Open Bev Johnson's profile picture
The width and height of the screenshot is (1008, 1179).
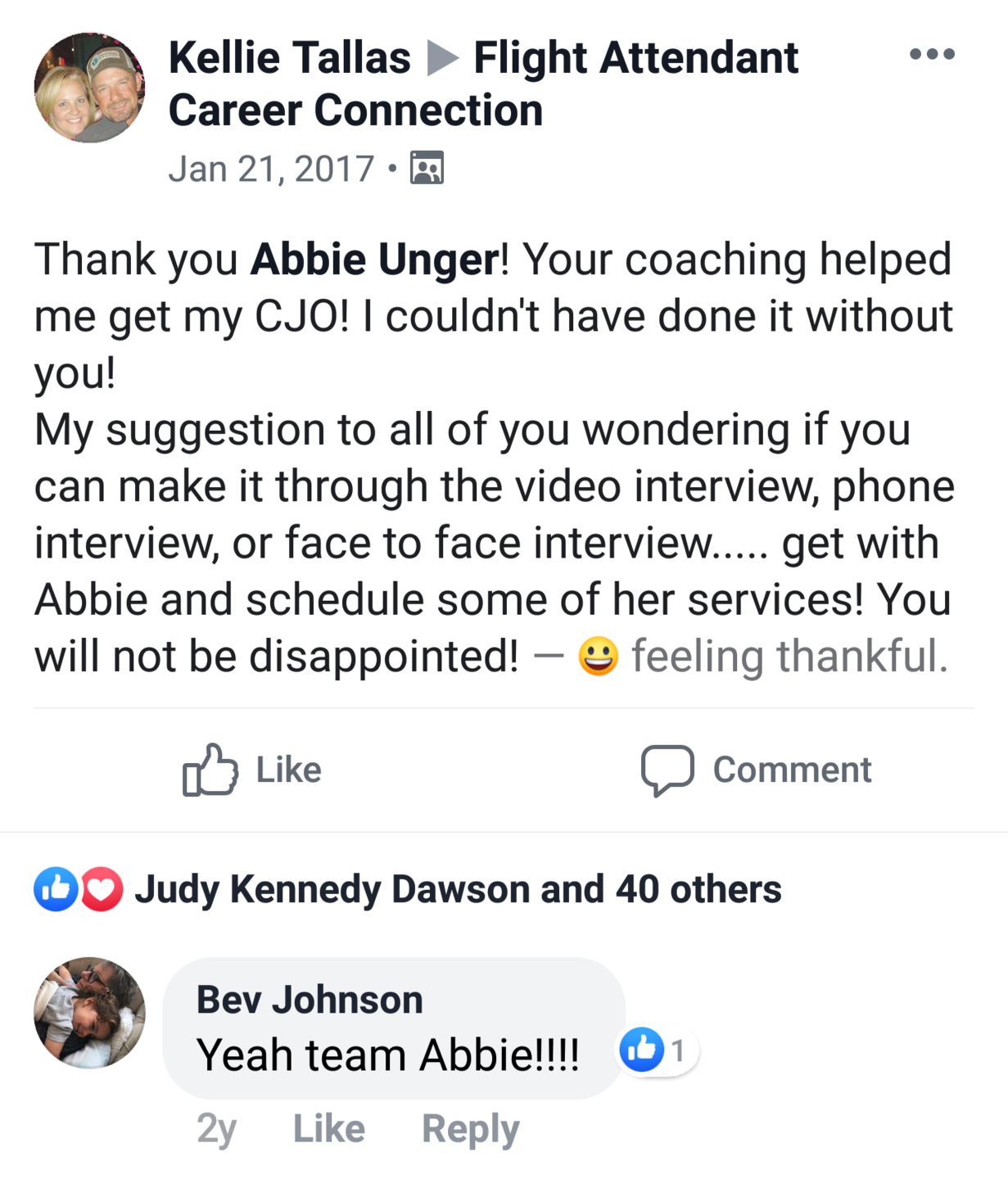89,1013
